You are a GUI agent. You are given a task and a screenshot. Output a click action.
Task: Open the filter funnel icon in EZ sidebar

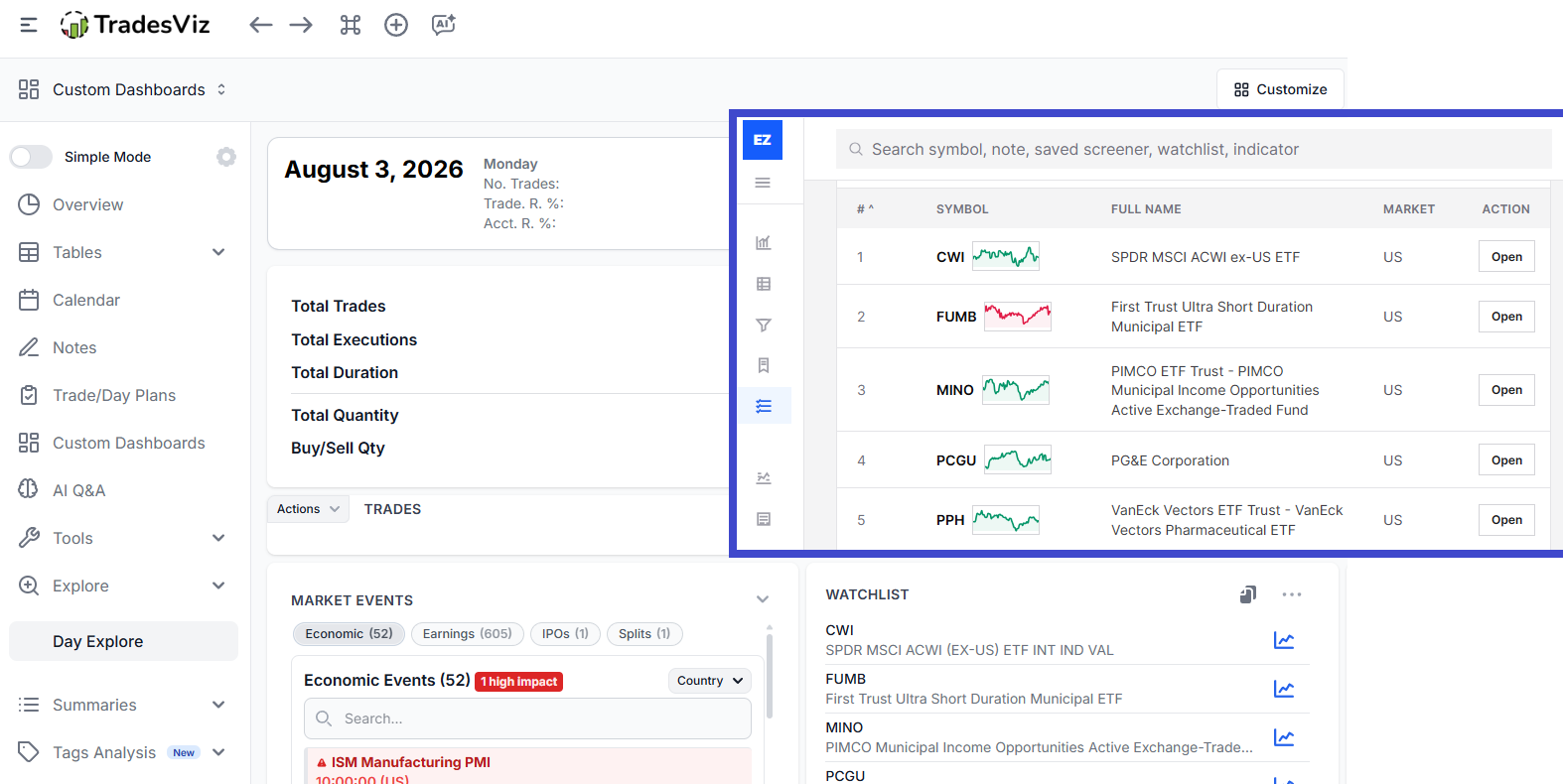[764, 325]
